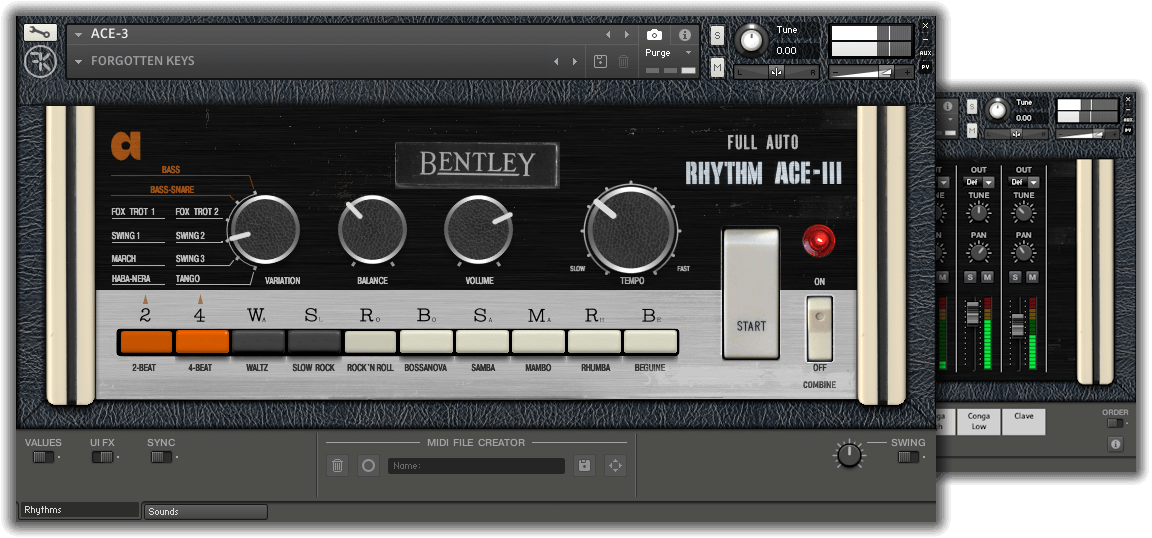The height and width of the screenshot is (538, 1152).
Task: Go to next instrument on ACE-3 row
Action: coord(627,35)
